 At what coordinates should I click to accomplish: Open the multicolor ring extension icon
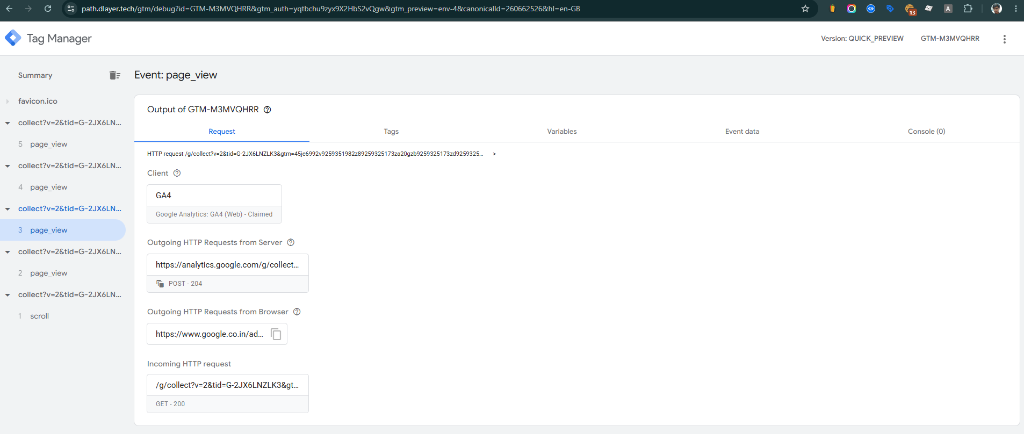point(852,8)
